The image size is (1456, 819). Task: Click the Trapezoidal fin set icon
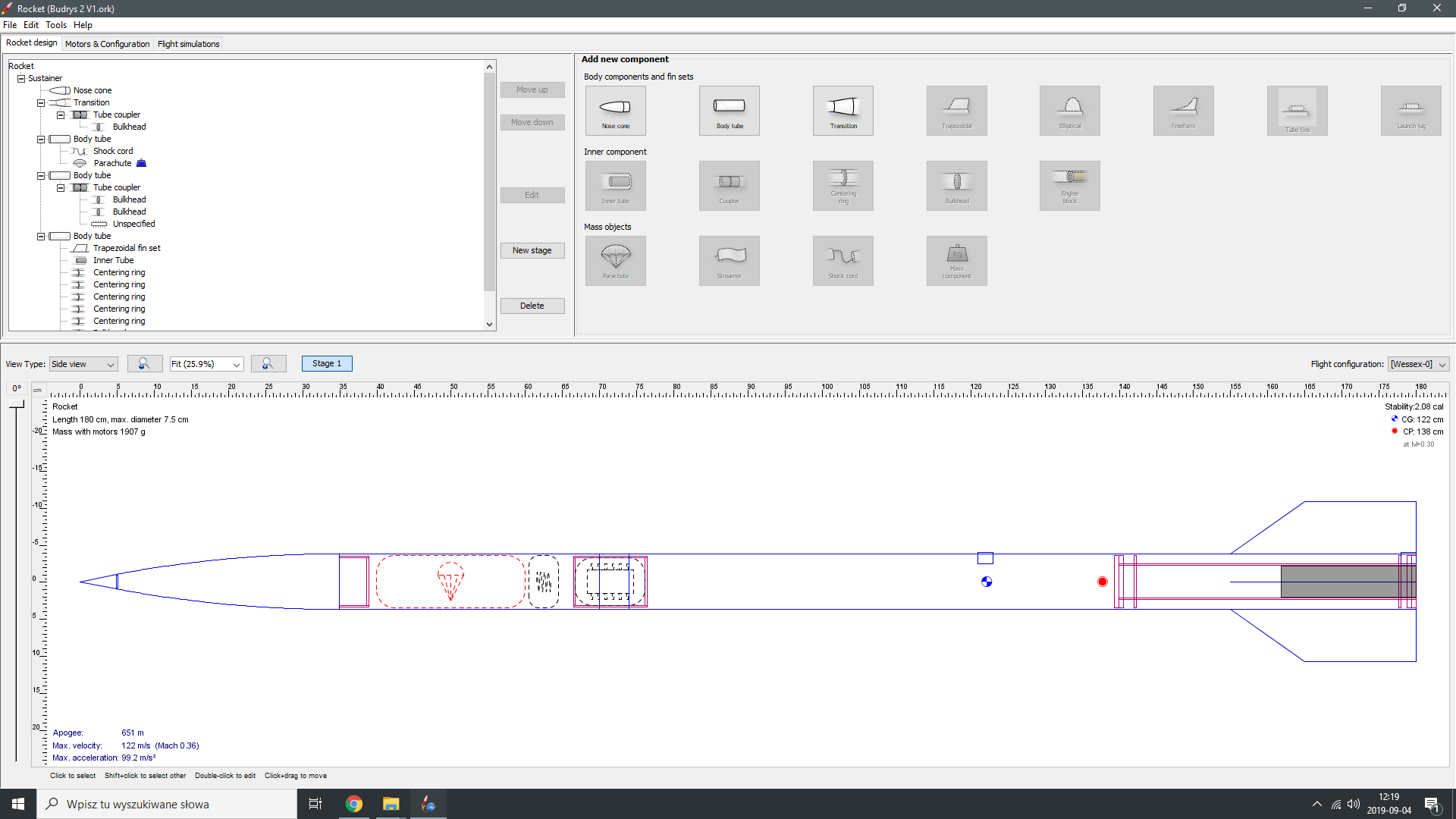956,111
